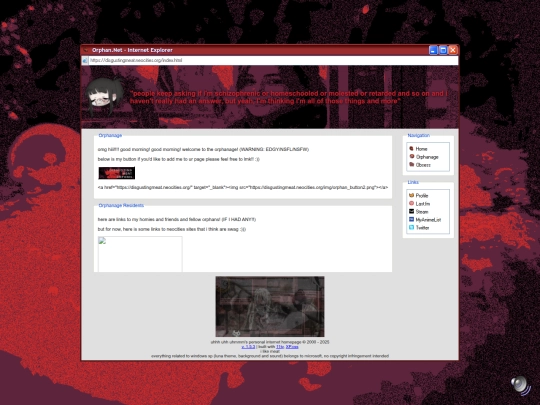Open the Twitter link

(x=422, y=227)
